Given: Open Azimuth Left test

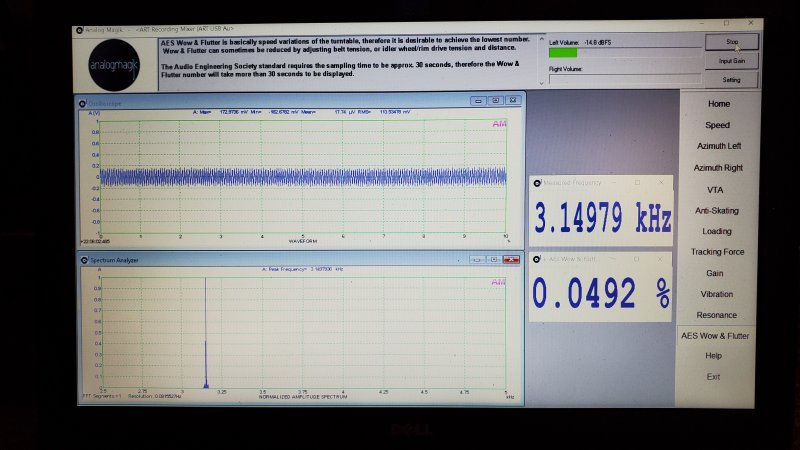Looking at the screenshot, I should point(719,146).
